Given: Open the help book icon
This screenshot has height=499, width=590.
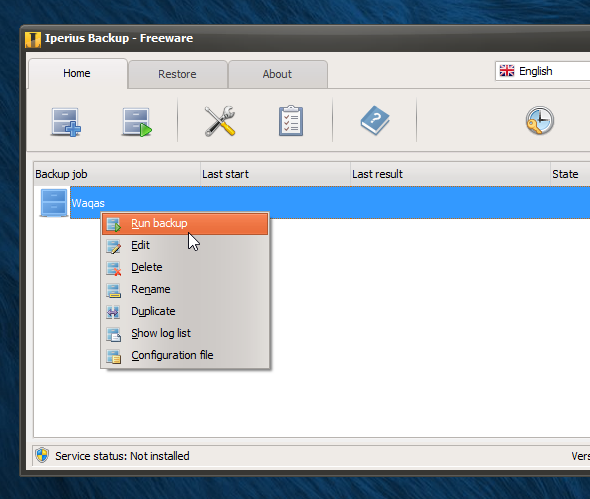Looking at the screenshot, I should pyautogui.click(x=375, y=120).
